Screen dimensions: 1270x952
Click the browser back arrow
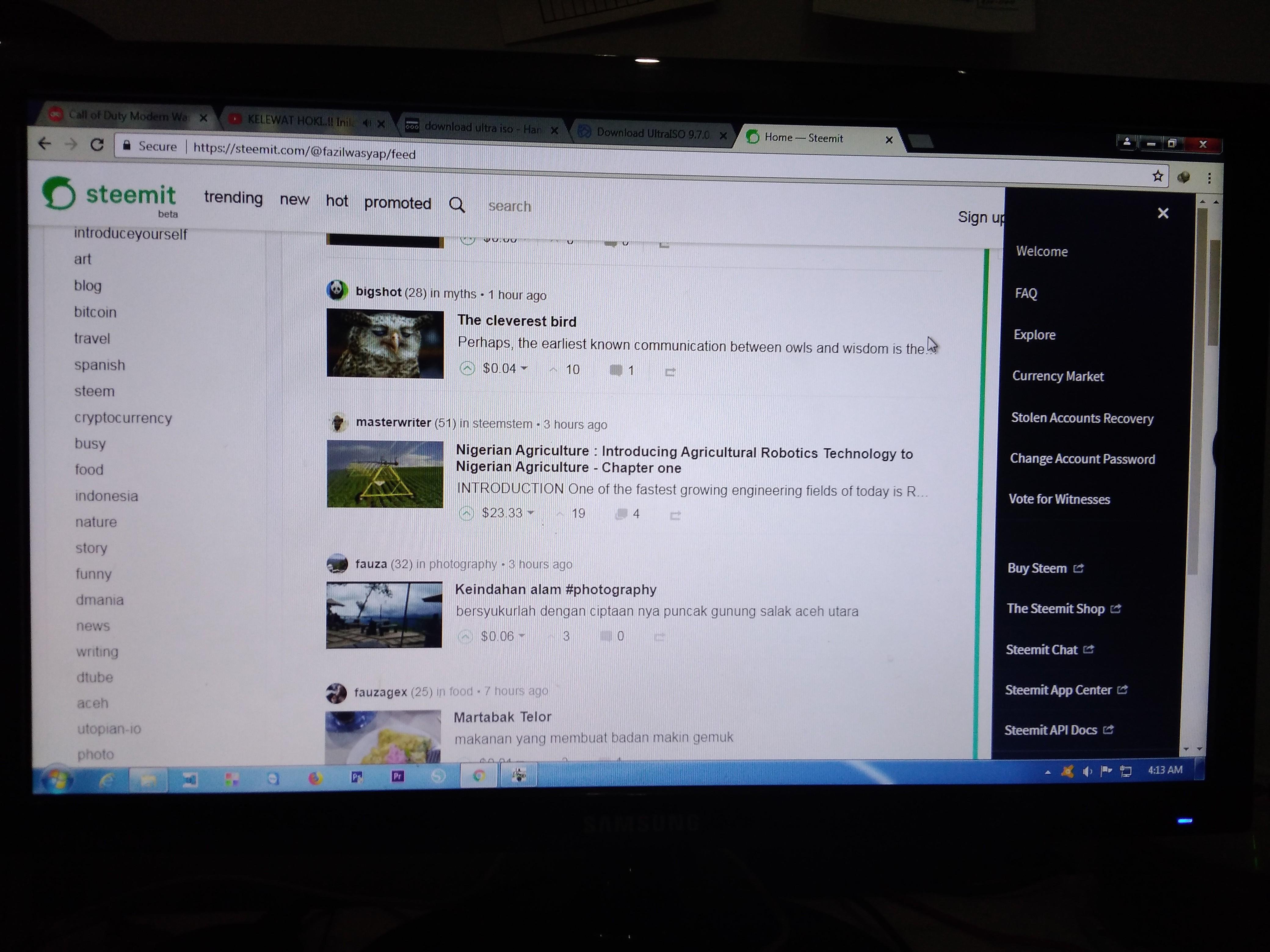(45, 143)
